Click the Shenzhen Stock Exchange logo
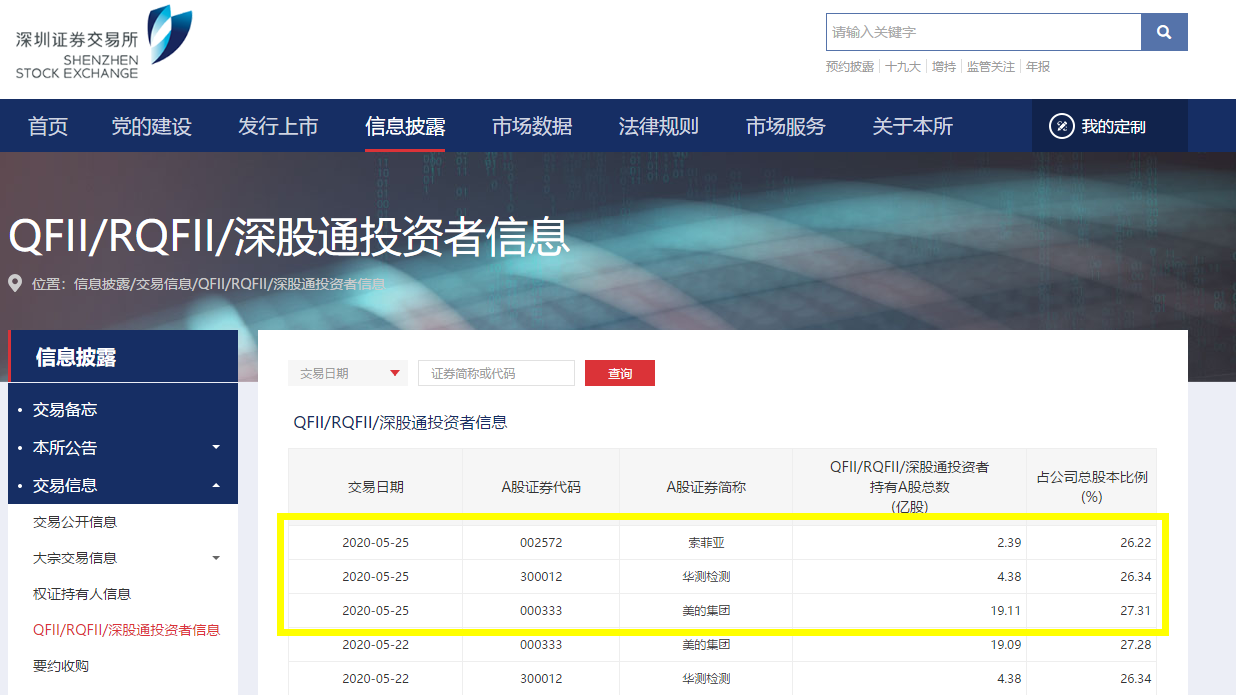This screenshot has width=1236, height=695. point(103,42)
